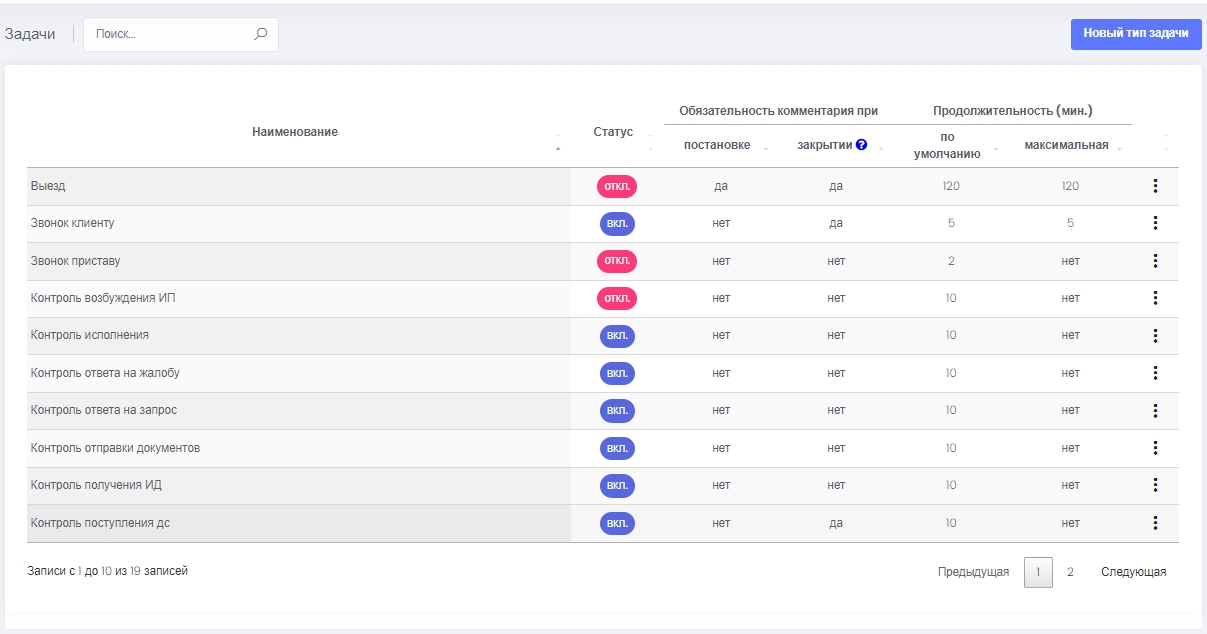
Task: Toggle the откл. status for Контроль возбуждения ИП
Action: click(x=617, y=298)
